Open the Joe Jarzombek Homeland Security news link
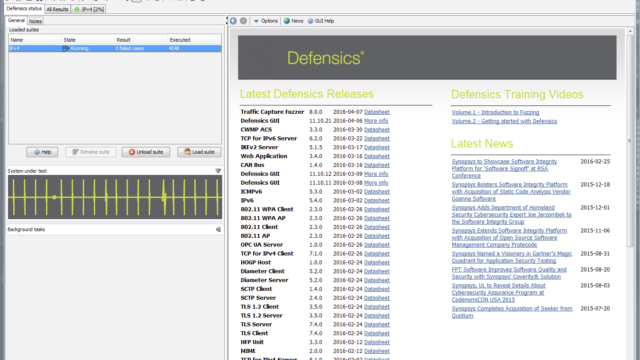 [511, 215]
